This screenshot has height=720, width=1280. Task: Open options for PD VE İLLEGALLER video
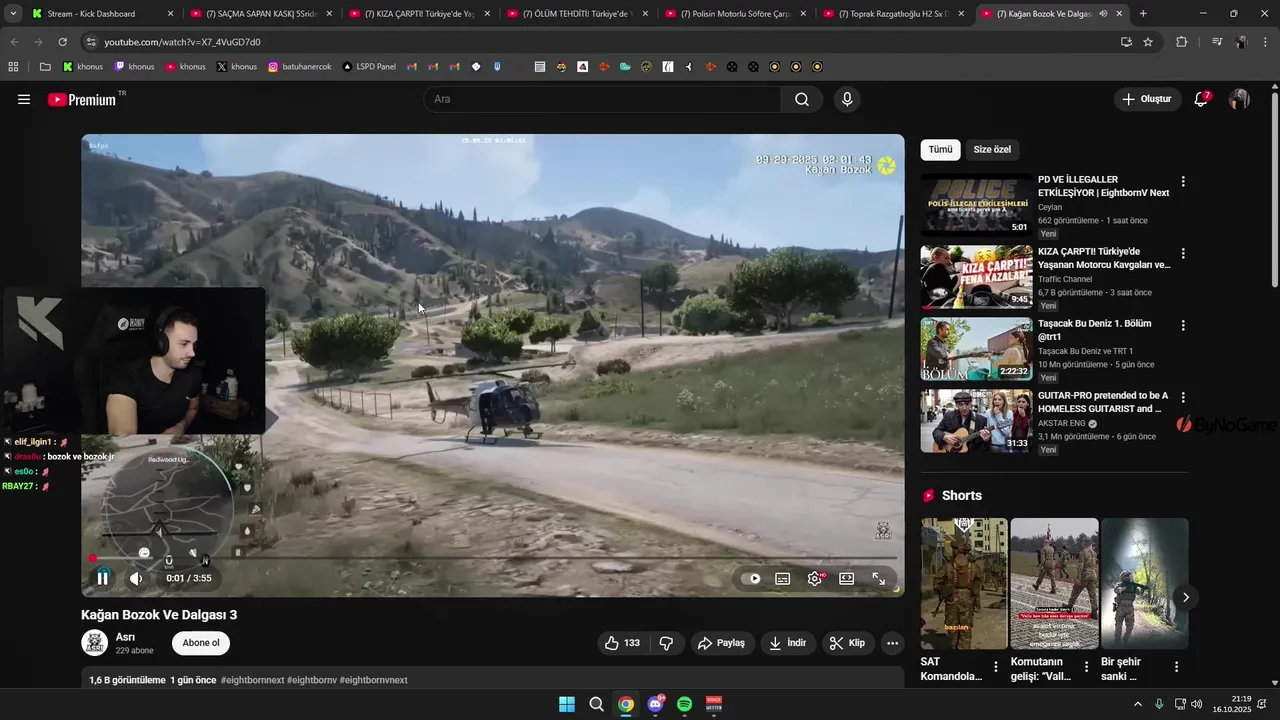(1183, 182)
